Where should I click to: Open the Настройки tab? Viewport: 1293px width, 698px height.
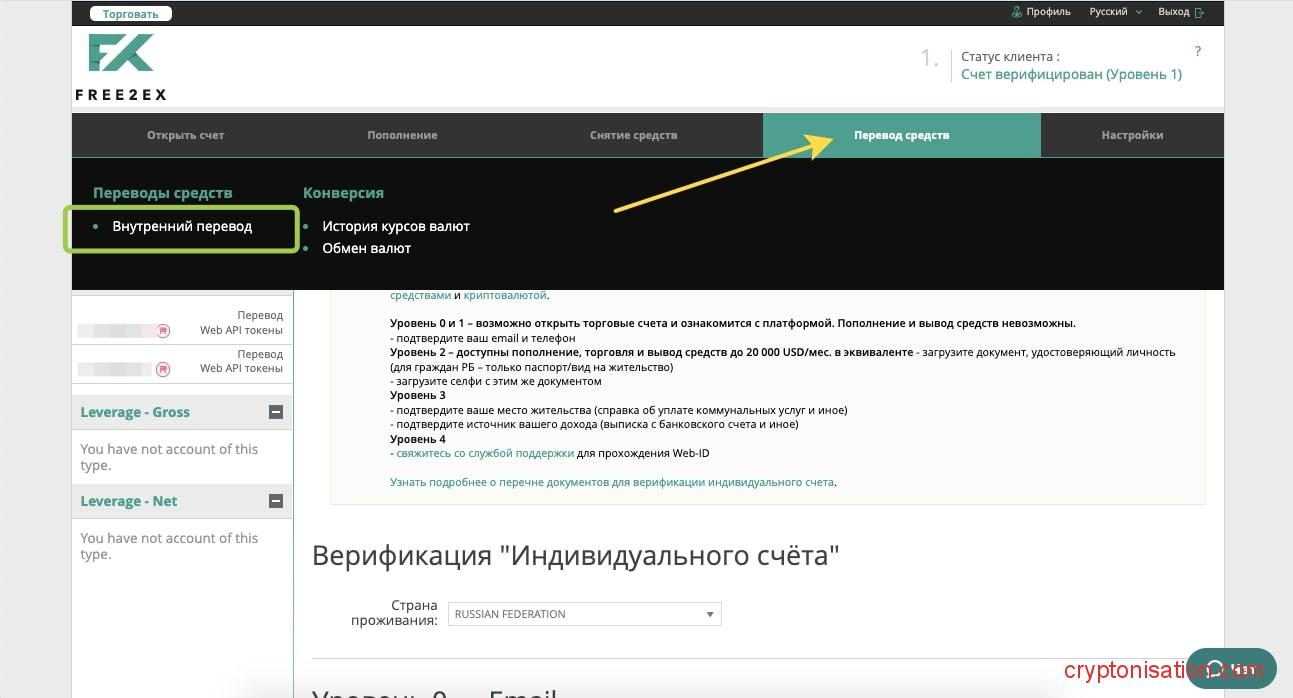click(1132, 135)
